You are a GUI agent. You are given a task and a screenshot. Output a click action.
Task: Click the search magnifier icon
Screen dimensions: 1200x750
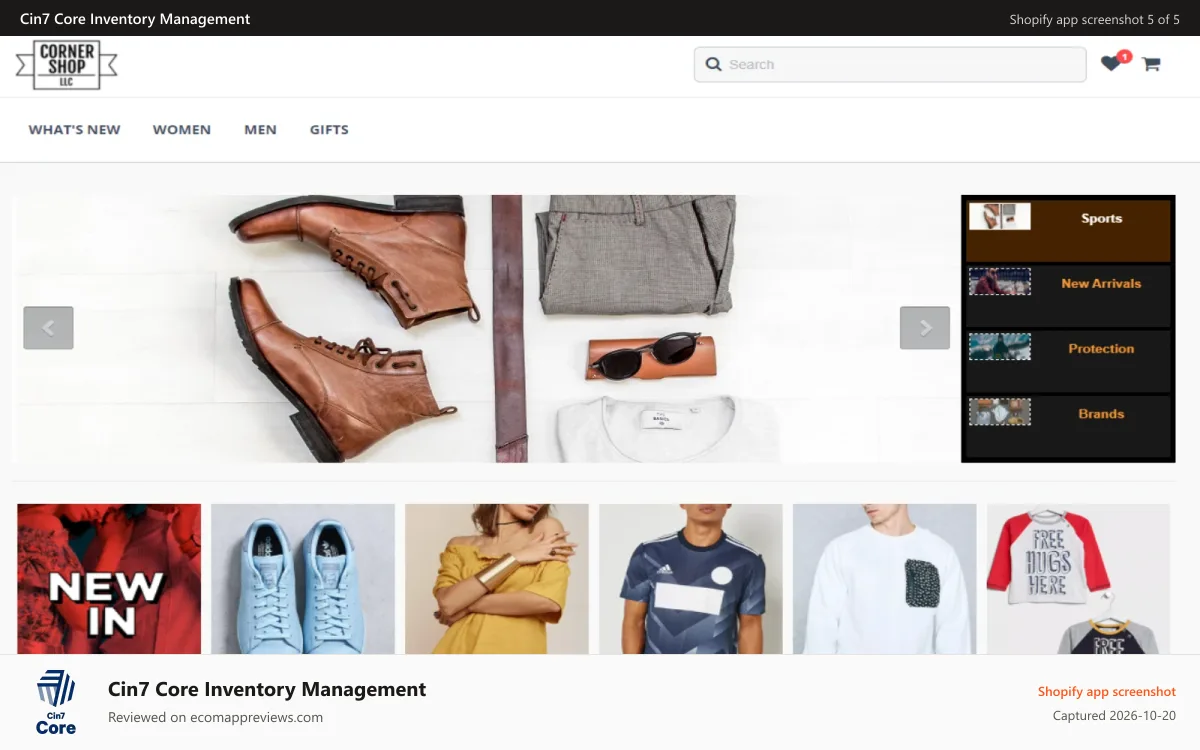tap(713, 64)
